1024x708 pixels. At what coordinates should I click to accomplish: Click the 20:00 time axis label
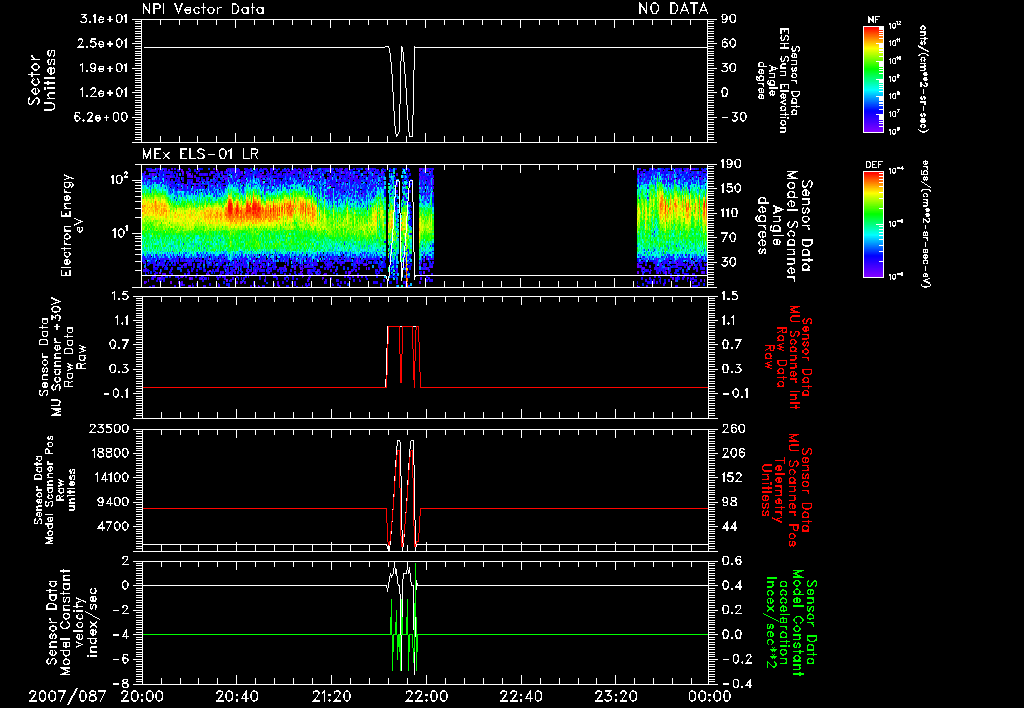point(142,696)
